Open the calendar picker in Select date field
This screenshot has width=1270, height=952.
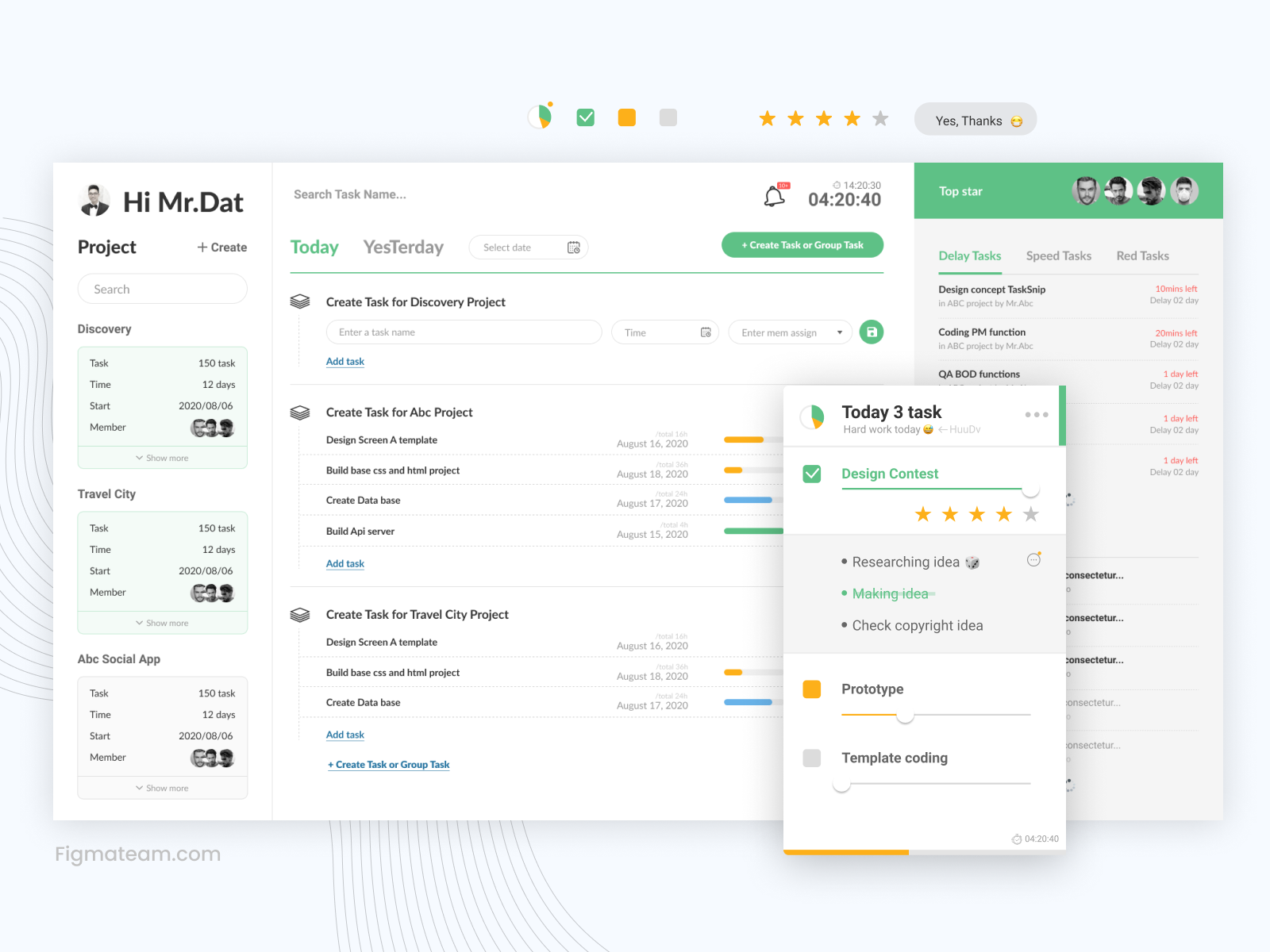coord(574,247)
